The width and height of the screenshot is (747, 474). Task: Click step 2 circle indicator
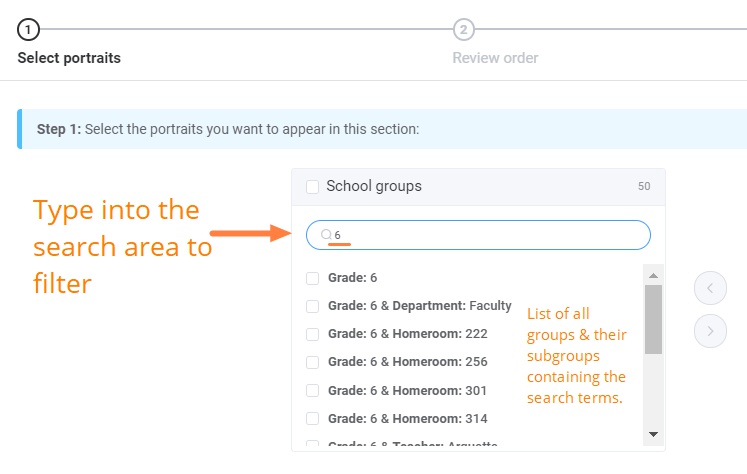[x=463, y=29]
